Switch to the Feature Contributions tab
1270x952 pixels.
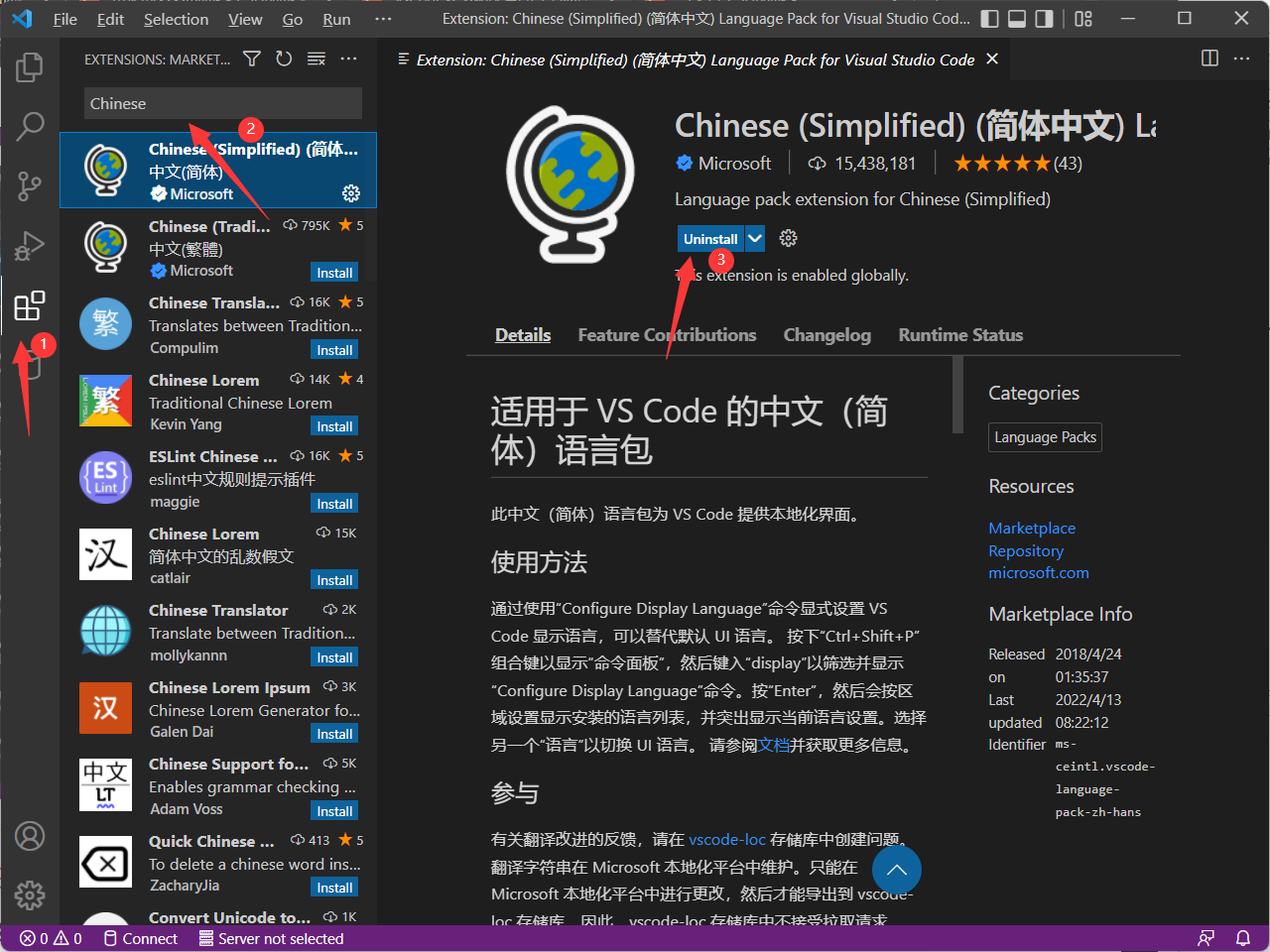[667, 335]
